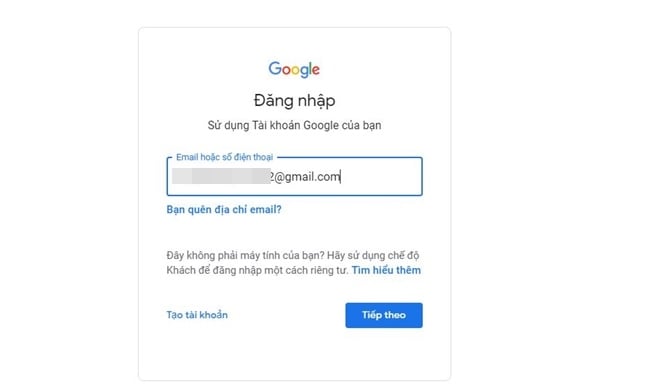Open the 'Bạn quên địa chỉ email?' link
The height and width of the screenshot is (390, 660).
tap(224, 210)
